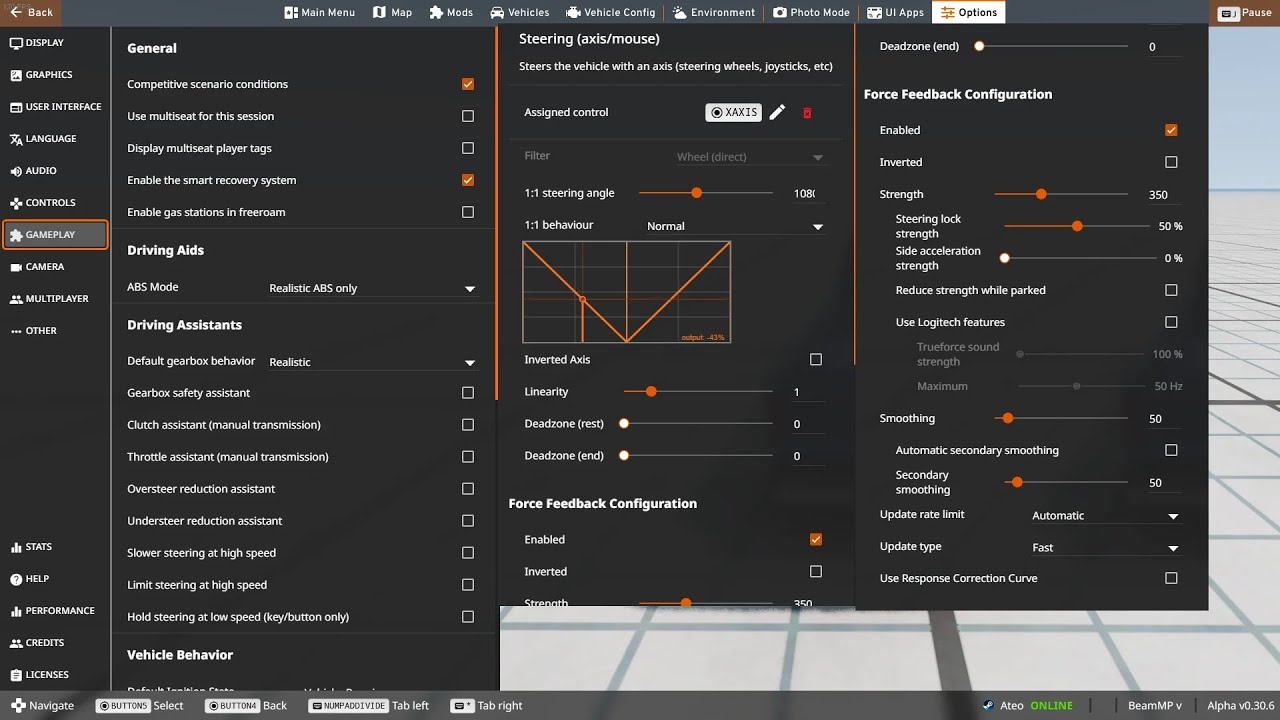This screenshot has height=720, width=1280.
Task: Open the Environment tab
Action: pyautogui.click(x=714, y=12)
